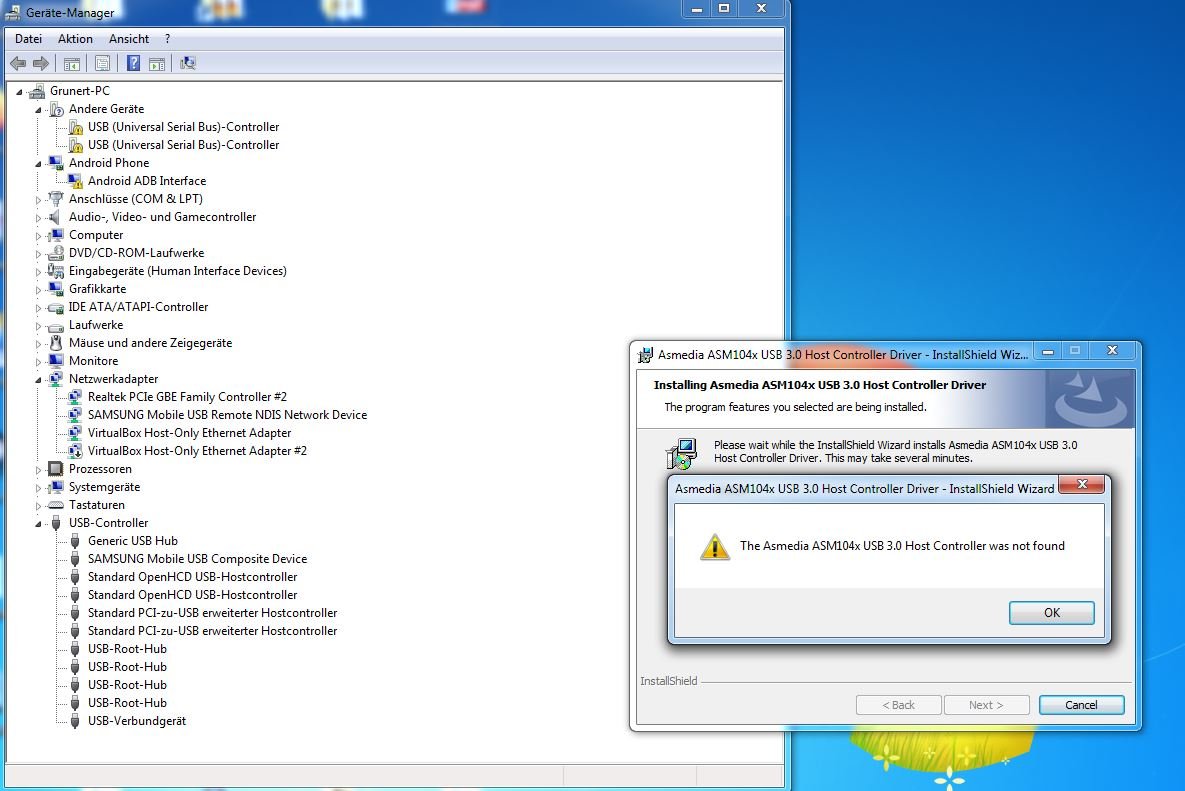Click the Generic USB Hub plug icon
1185x791 pixels.
point(75,541)
